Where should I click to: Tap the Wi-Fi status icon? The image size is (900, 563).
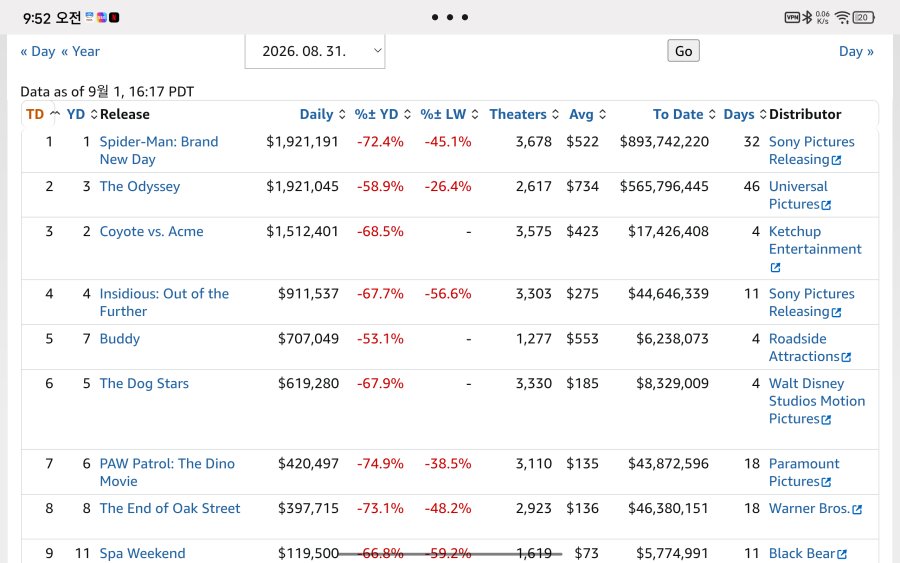pos(842,17)
